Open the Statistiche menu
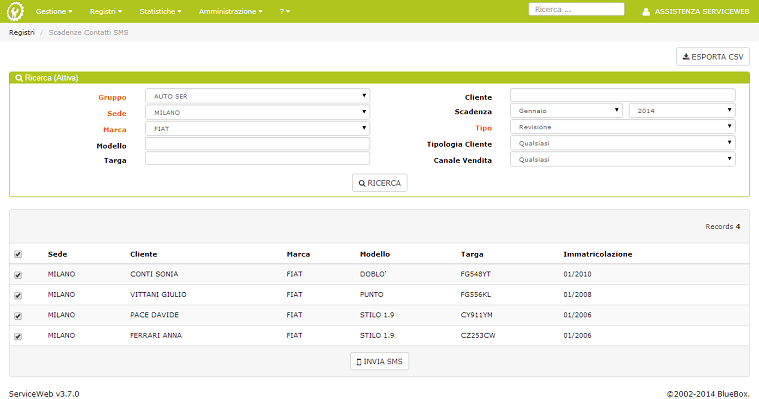This screenshot has height=399, width=759. tap(160, 11)
